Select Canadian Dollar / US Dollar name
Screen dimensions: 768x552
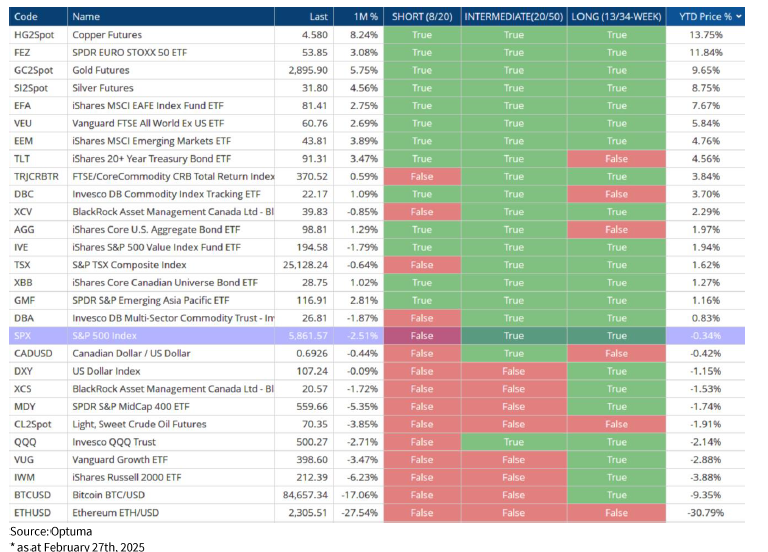tap(131, 353)
